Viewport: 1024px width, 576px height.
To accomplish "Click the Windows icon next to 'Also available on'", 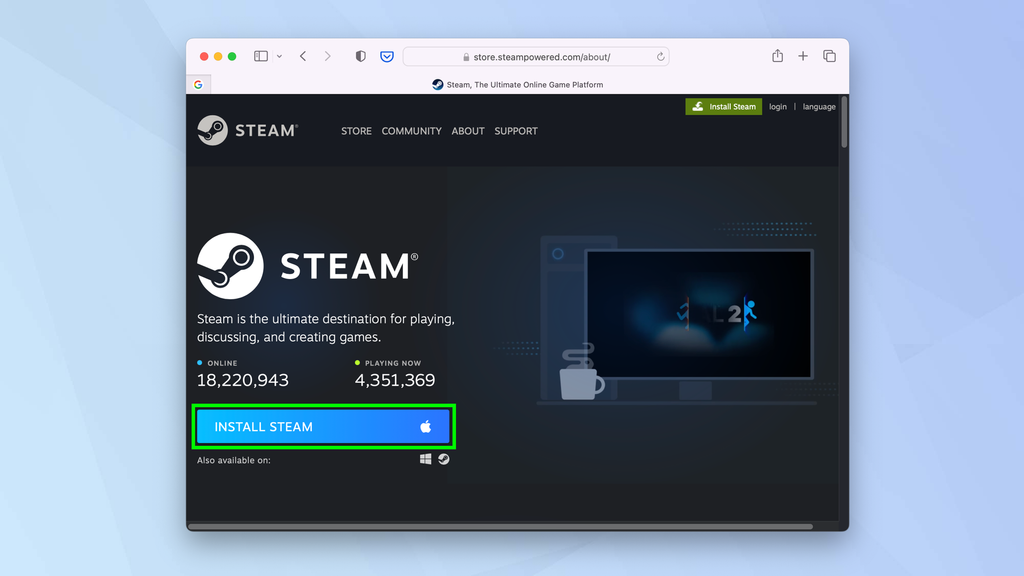I will [425, 458].
